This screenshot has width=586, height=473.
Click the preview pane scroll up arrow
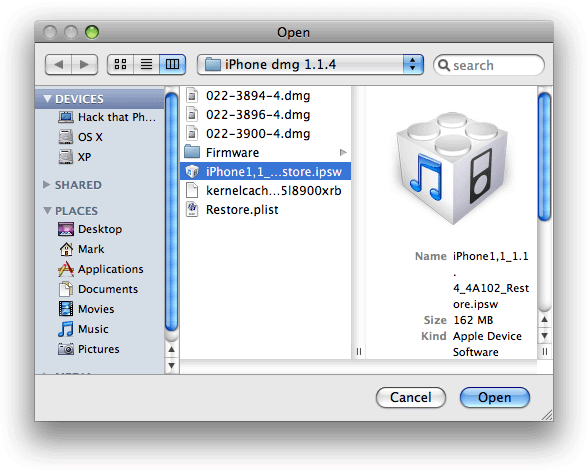tap(545, 319)
